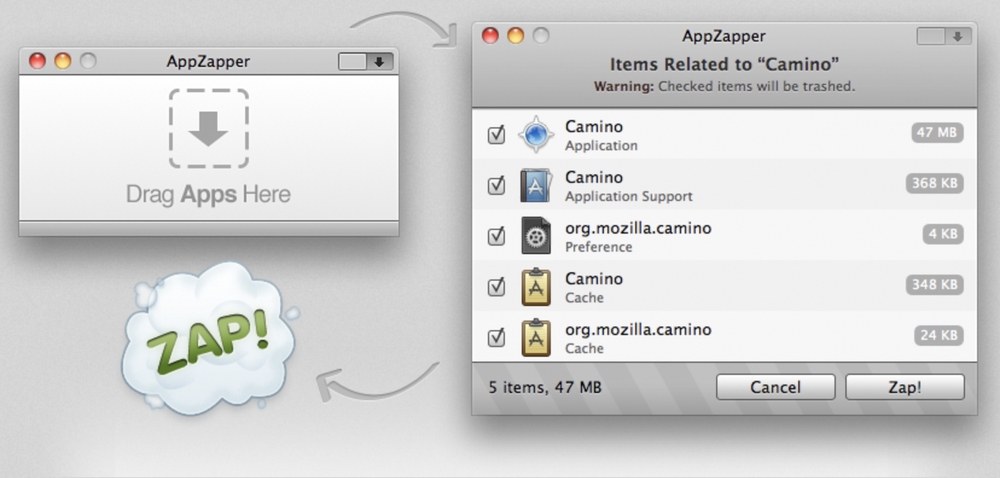Uncheck the org.mozilla.camino Preference checkbox

pos(496,236)
